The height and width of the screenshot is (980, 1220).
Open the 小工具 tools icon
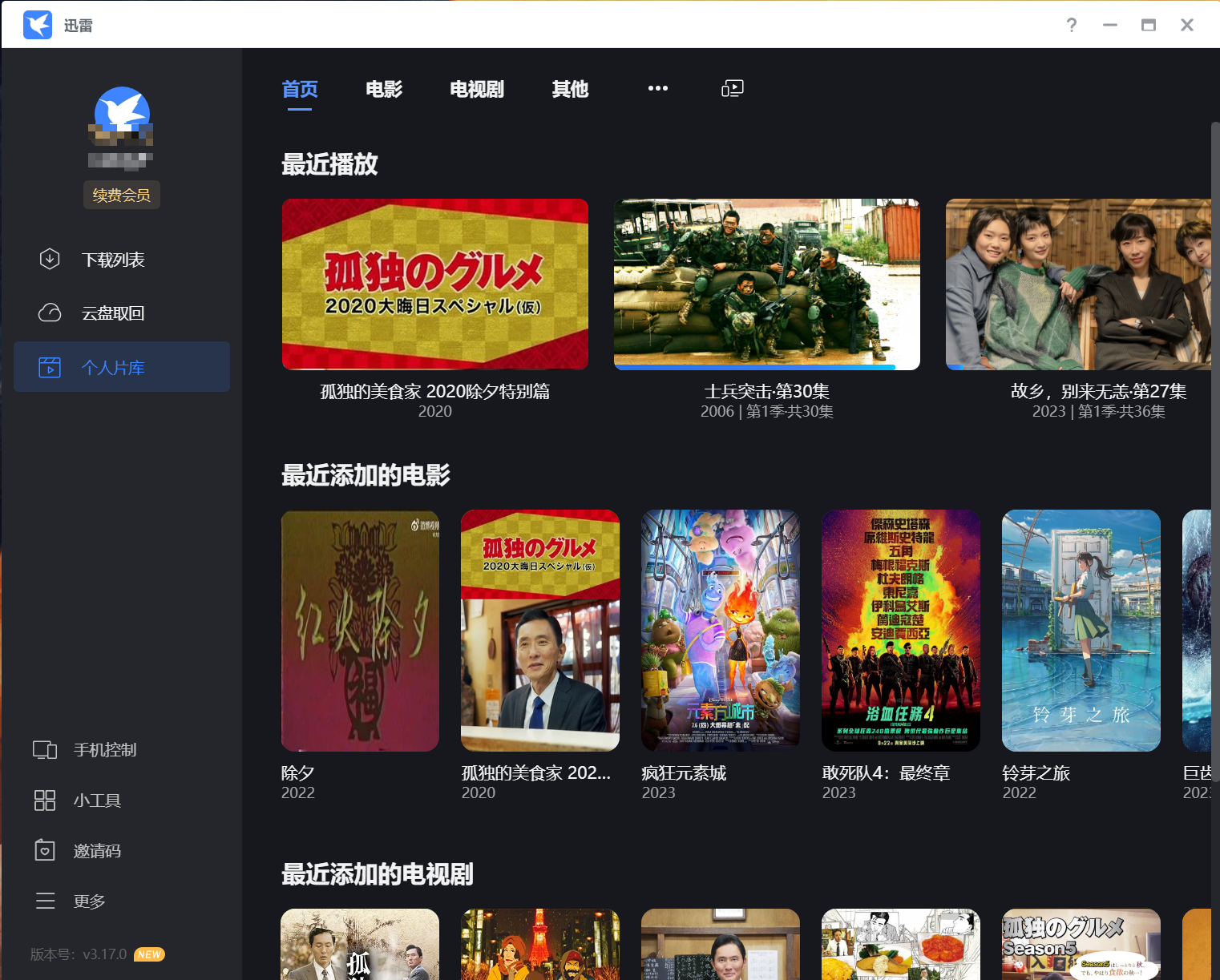pyautogui.click(x=46, y=800)
